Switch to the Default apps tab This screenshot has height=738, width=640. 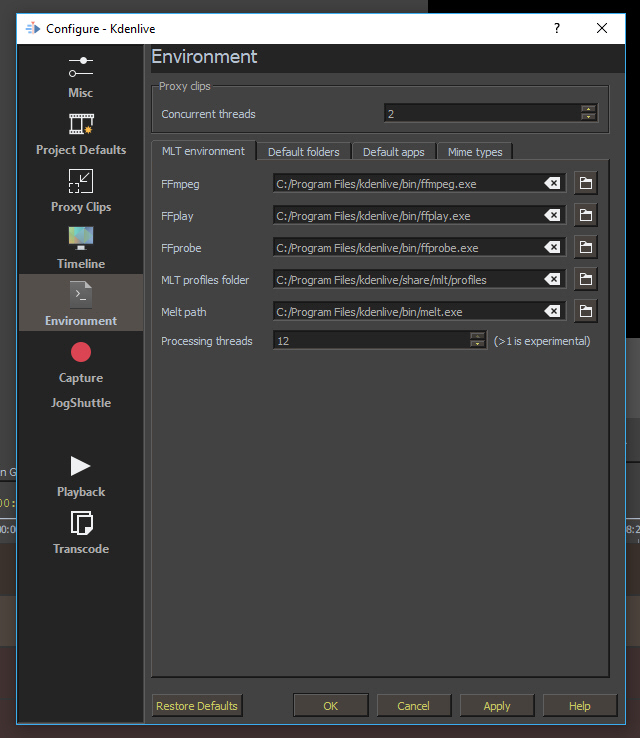coord(393,152)
